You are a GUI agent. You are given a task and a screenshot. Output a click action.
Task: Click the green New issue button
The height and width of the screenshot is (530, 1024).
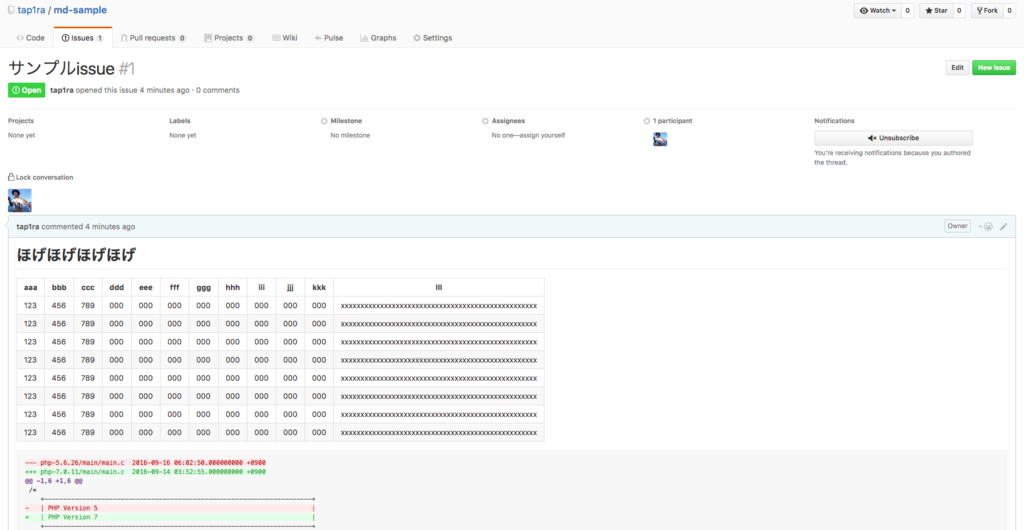pos(994,68)
